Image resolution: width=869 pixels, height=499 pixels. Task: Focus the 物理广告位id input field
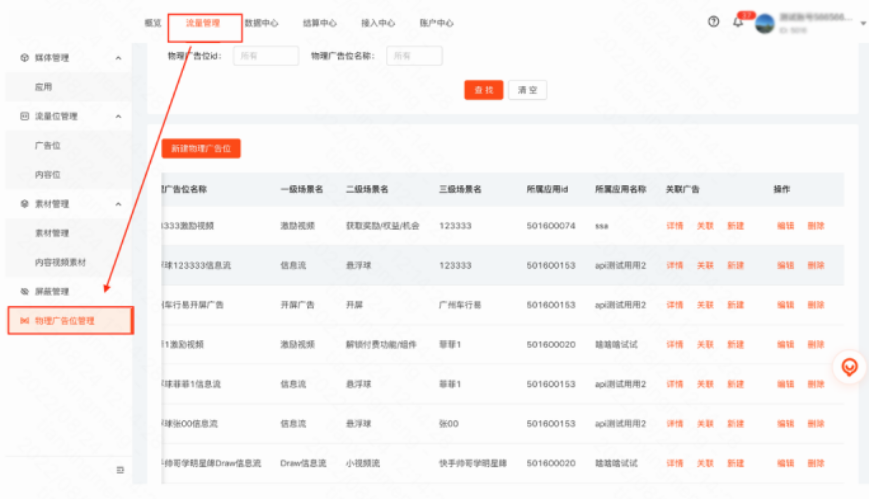coord(266,55)
